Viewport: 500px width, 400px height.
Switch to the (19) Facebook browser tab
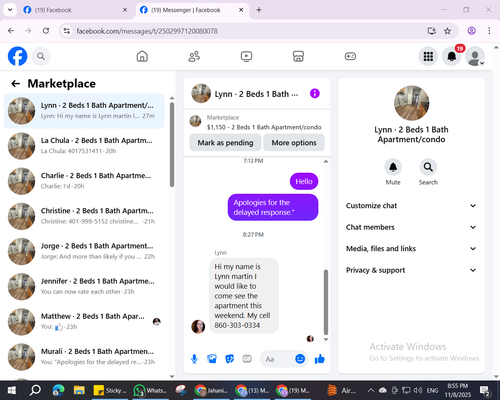[75, 10]
